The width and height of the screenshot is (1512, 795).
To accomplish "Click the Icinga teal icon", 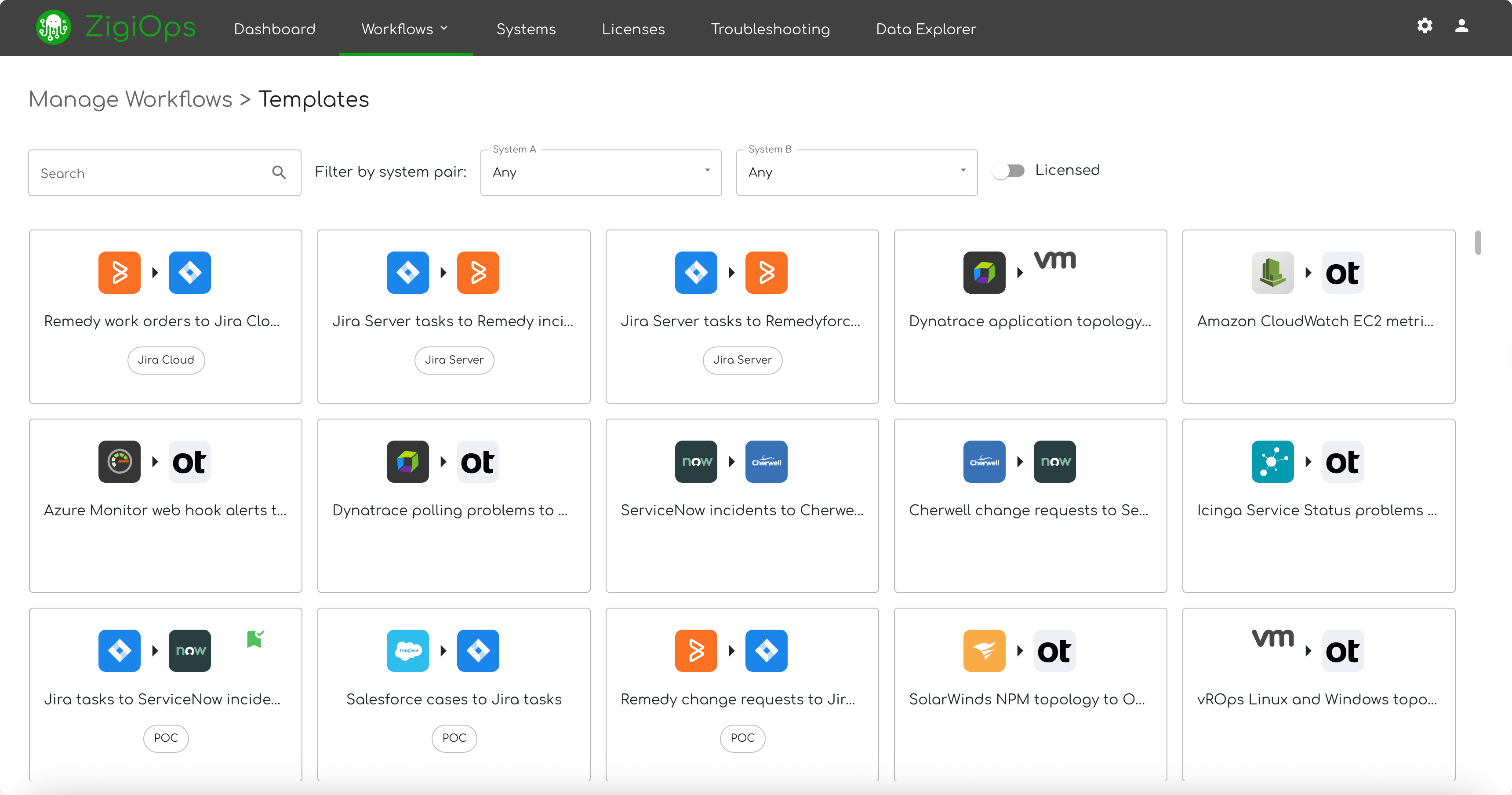I will [x=1272, y=462].
